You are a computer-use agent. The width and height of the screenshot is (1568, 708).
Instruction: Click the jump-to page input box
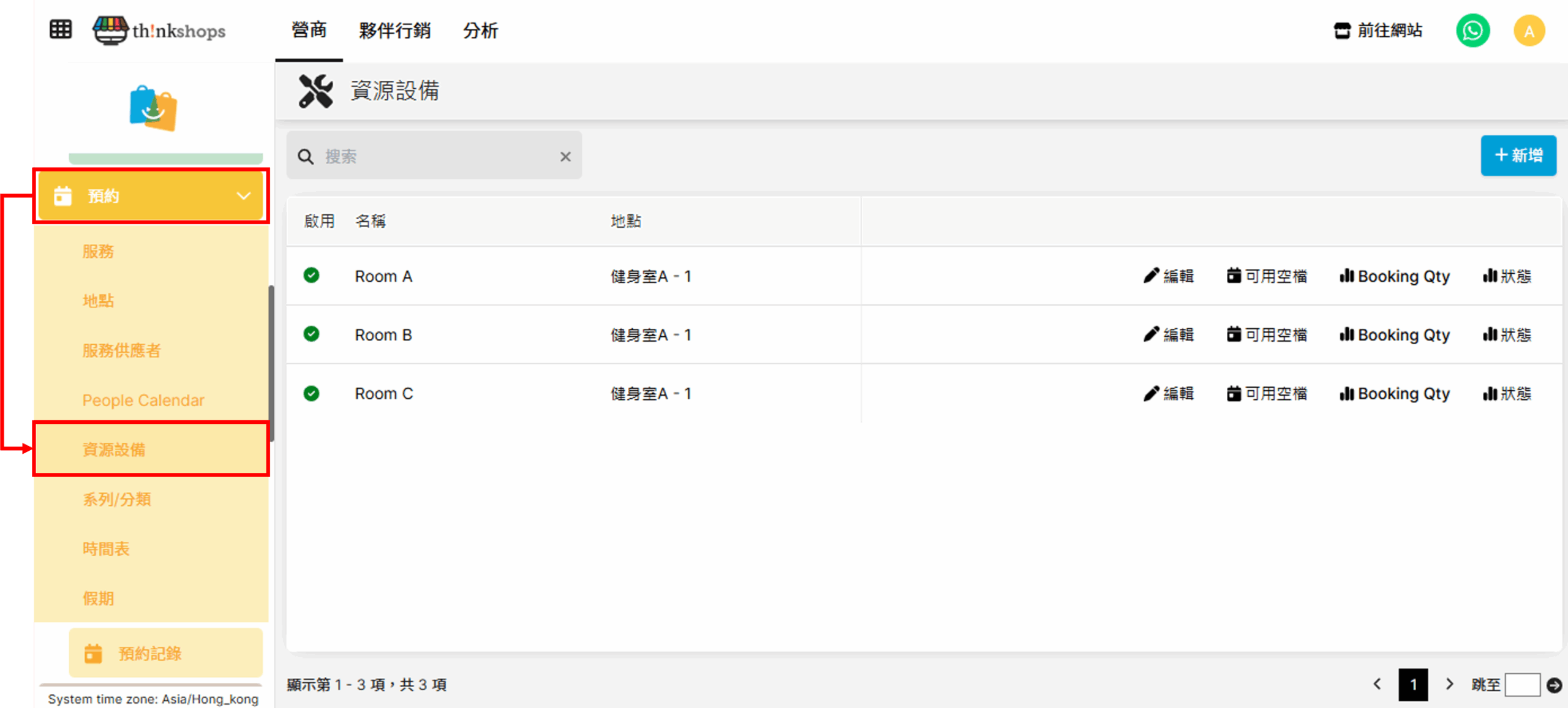[1522, 685]
